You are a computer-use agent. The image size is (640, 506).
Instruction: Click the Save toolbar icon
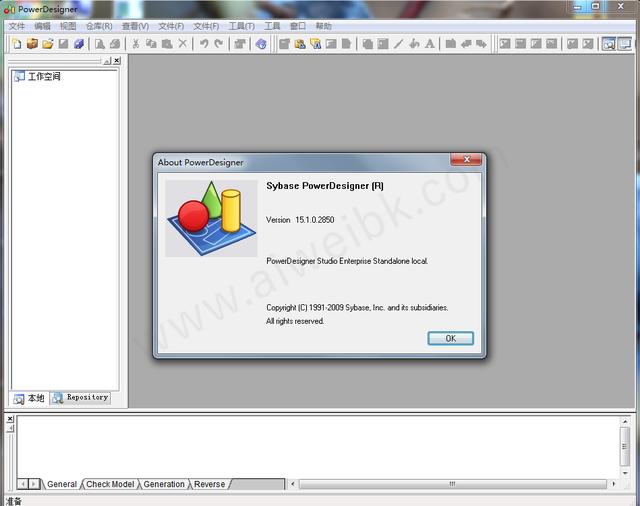63,44
